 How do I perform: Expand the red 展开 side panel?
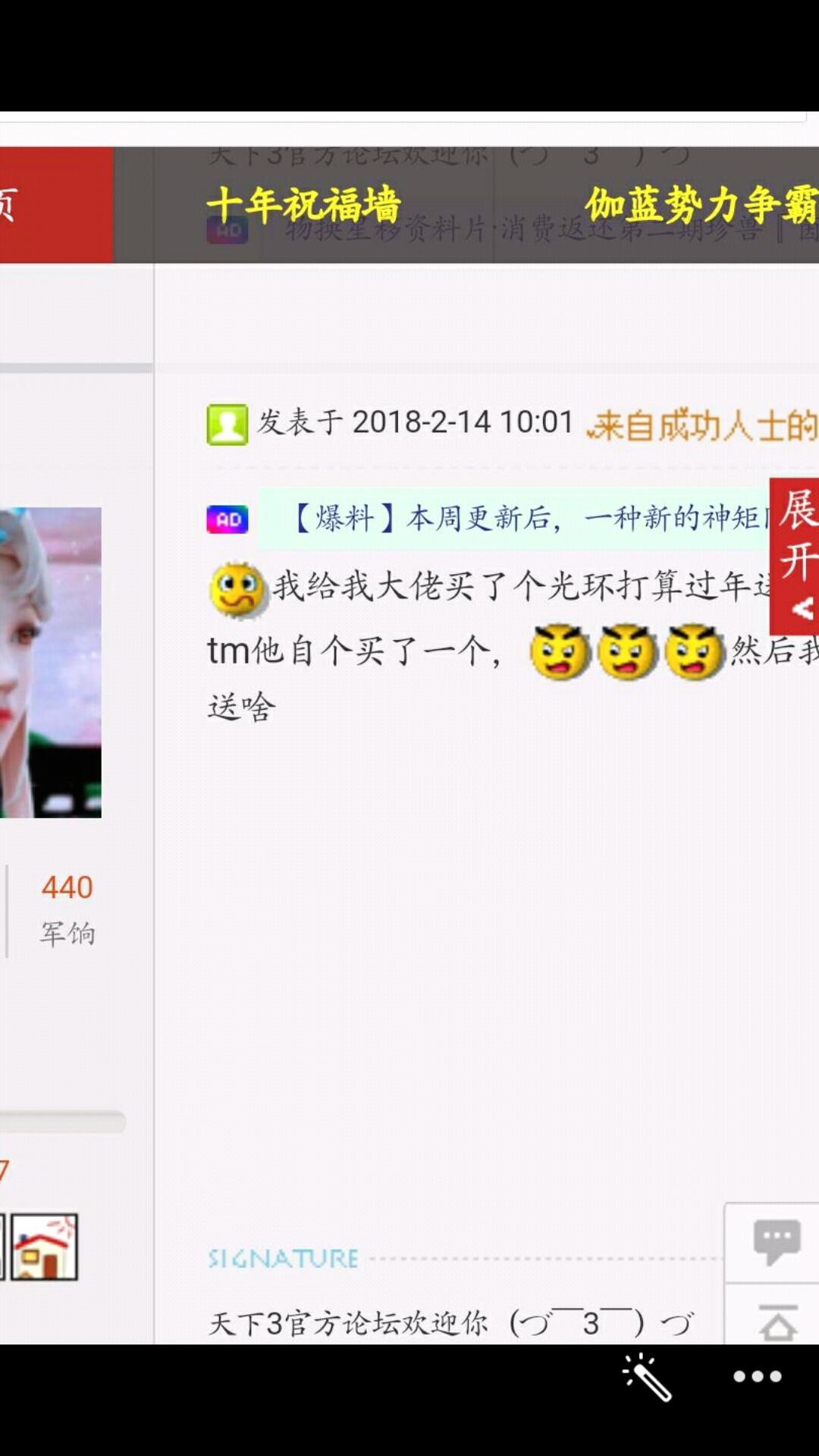pyautogui.click(x=794, y=556)
